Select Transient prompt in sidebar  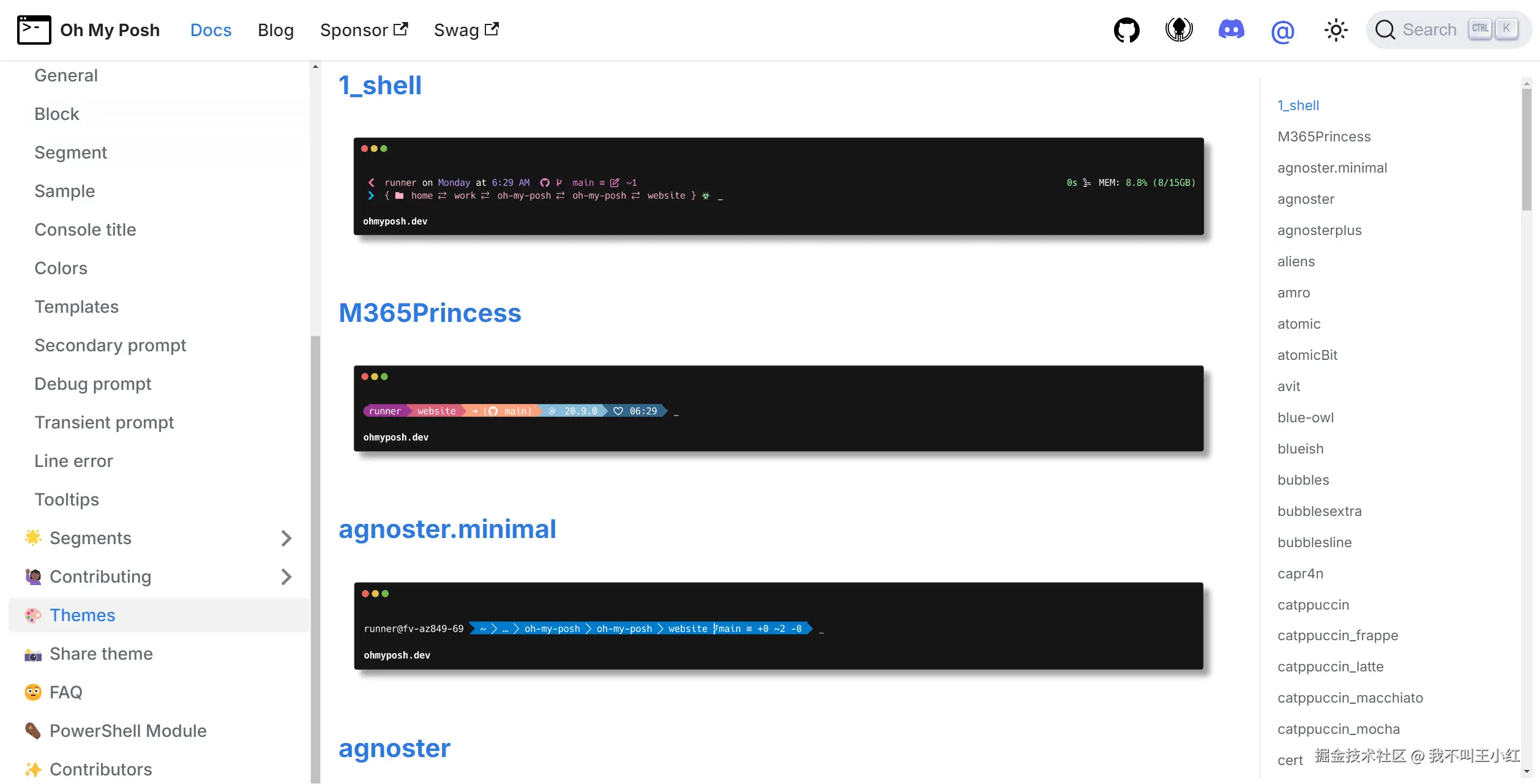click(104, 422)
